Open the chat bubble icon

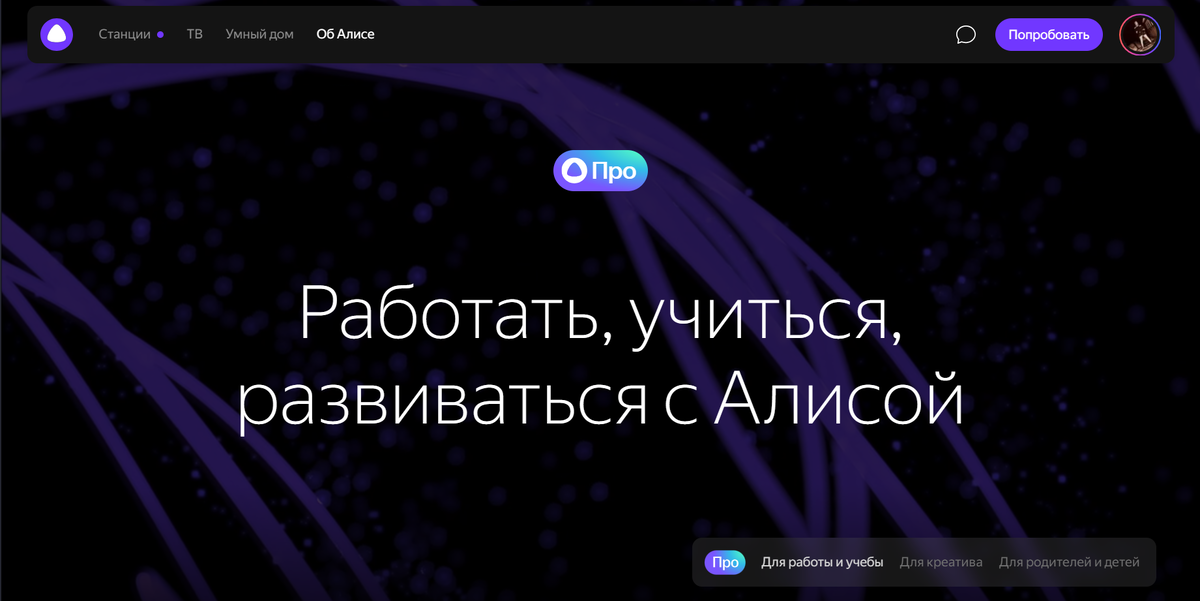(x=966, y=35)
